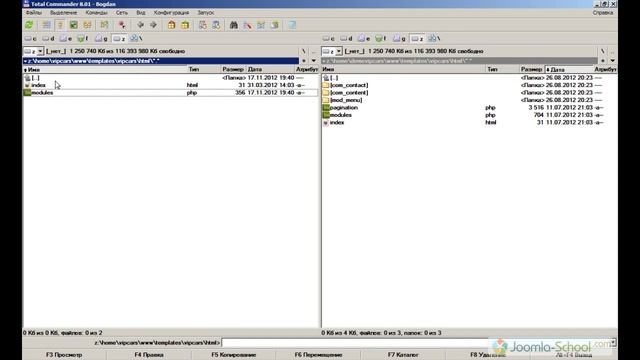Open the Вид menu
Screen dimensions: 640x360
pos(141,13)
